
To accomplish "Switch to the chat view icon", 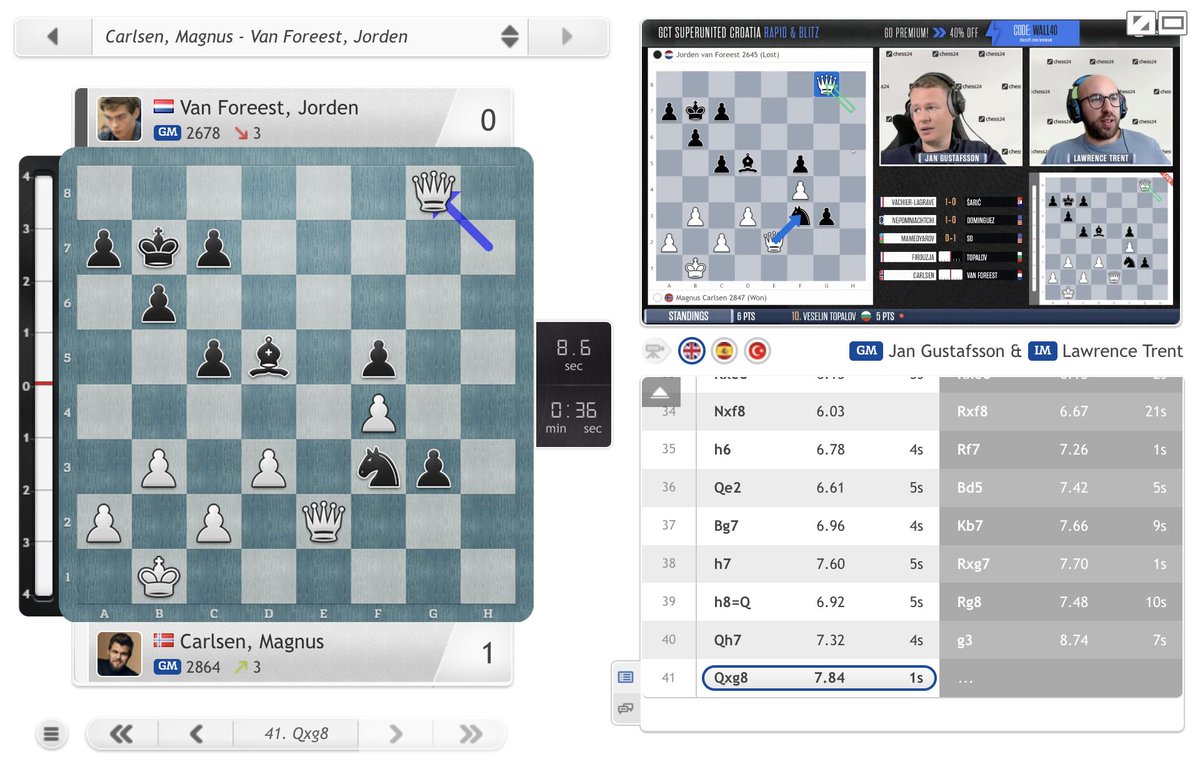I will [x=625, y=709].
